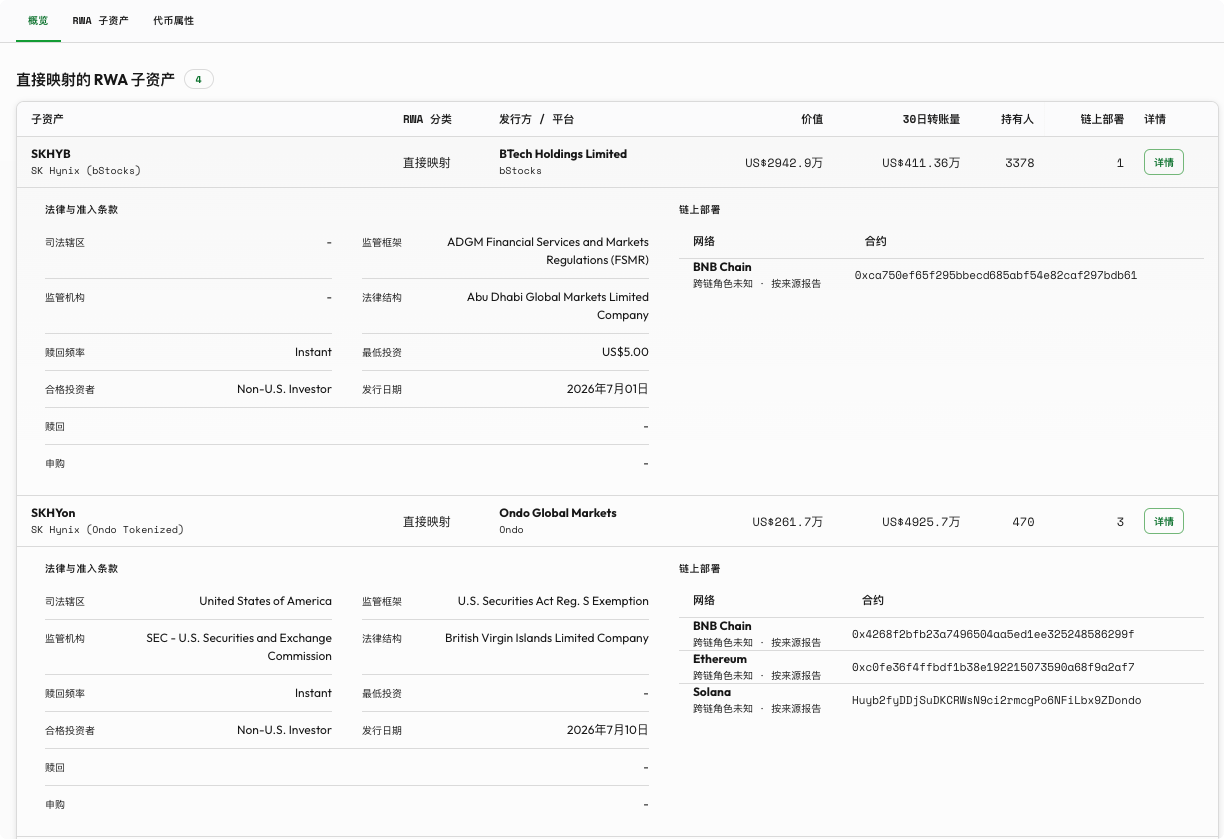1224x839 pixels.
Task: Click the 链上部署 column header
Action: pos(1102,119)
